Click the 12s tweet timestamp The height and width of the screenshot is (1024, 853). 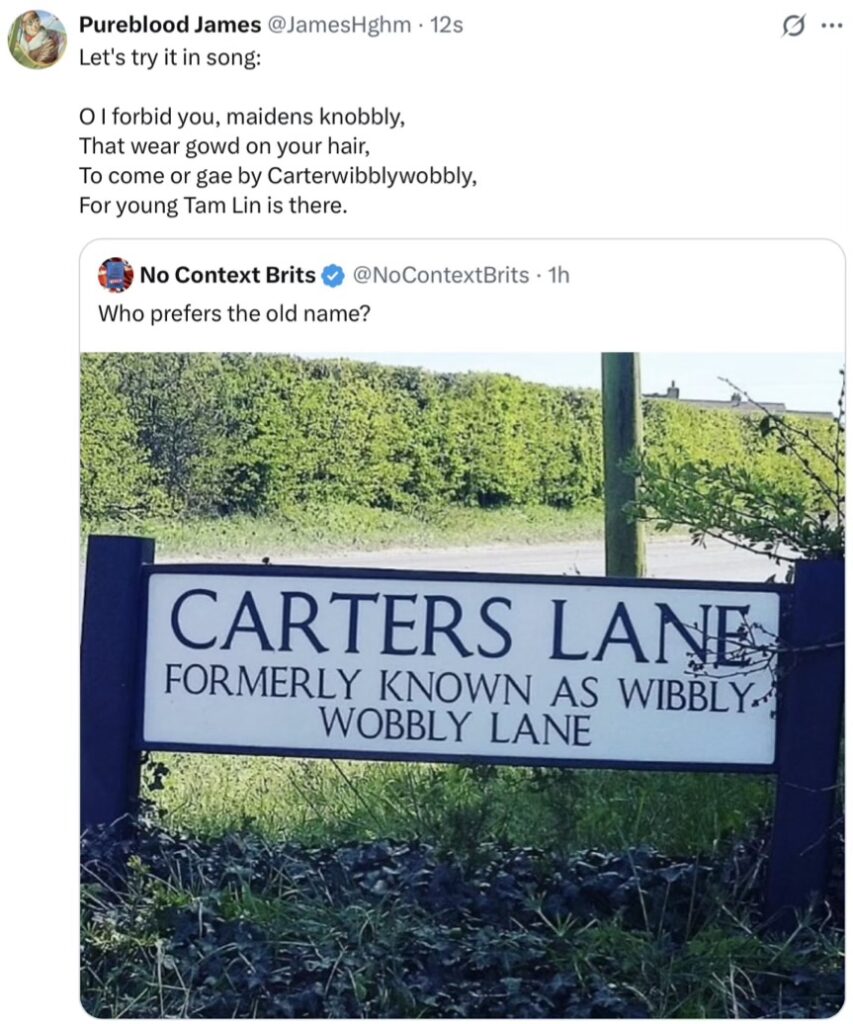coord(446,25)
